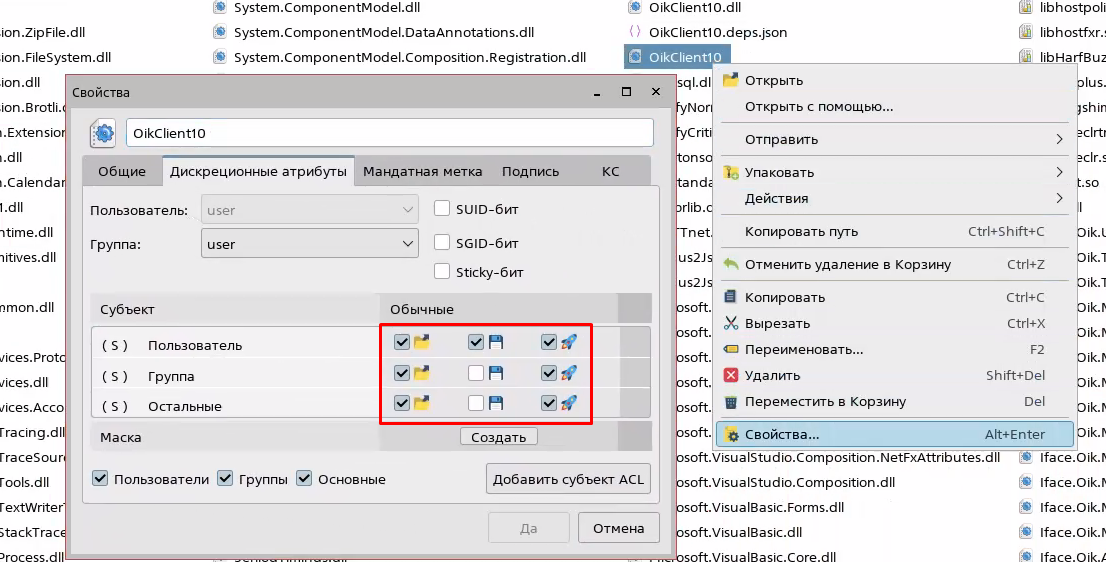The width and height of the screenshot is (1106, 562).
Task: Click the Упаковать archive icon
Action: tap(731, 173)
